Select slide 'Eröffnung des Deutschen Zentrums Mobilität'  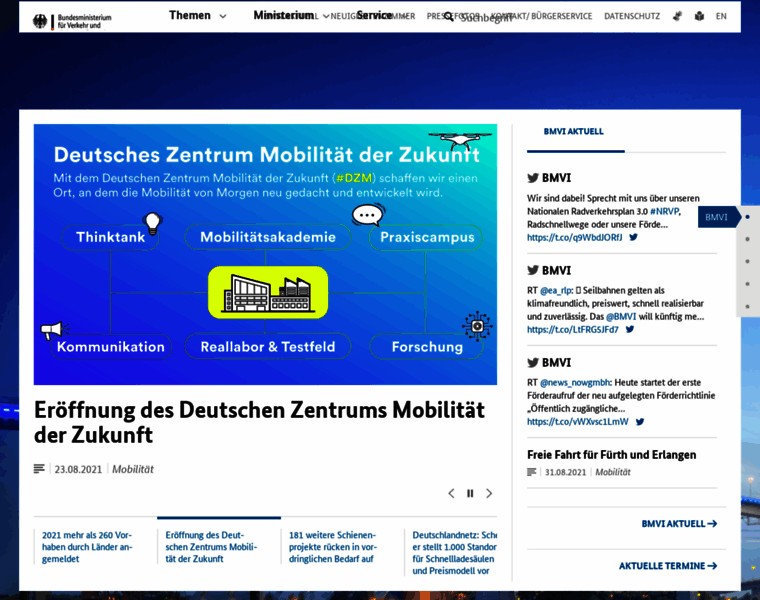click(x=211, y=547)
